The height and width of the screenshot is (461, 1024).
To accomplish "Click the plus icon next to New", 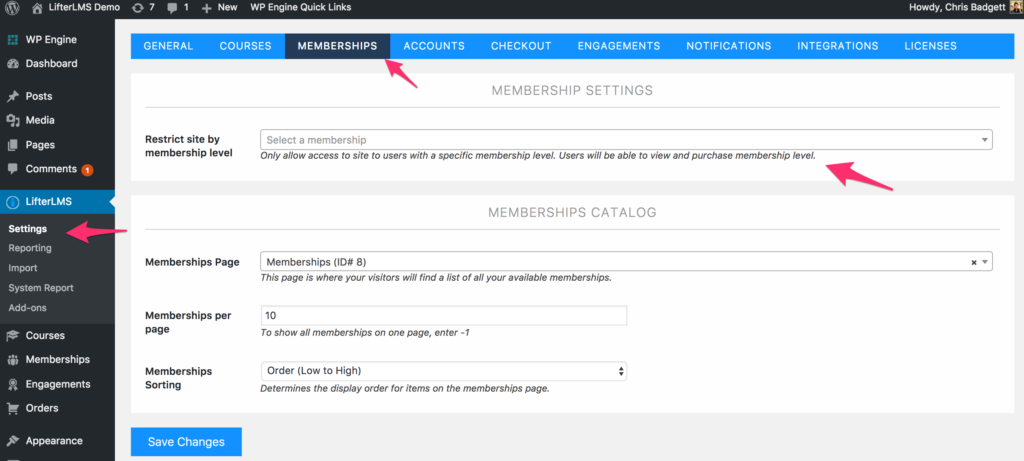I will click(207, 8).
